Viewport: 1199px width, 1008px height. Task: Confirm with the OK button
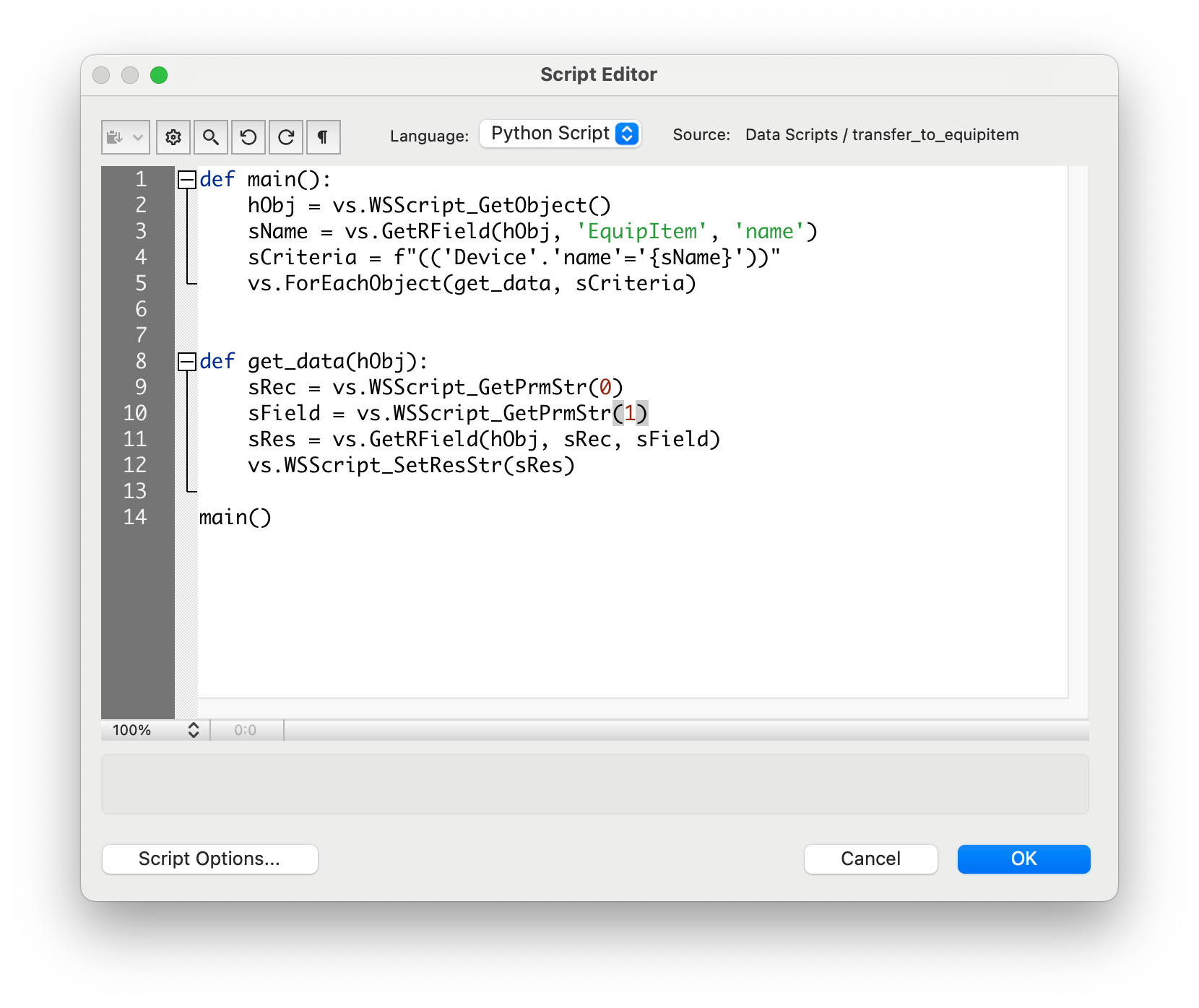[1023, 859]
